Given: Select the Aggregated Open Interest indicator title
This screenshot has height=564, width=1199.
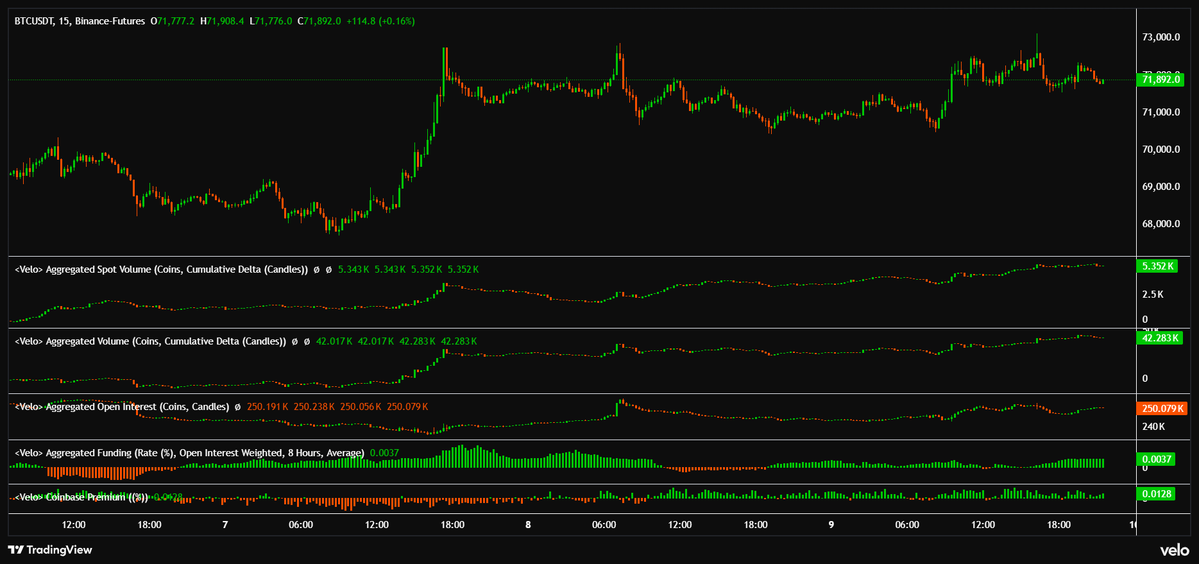Looking at the screenshot, I should point(122,406).
